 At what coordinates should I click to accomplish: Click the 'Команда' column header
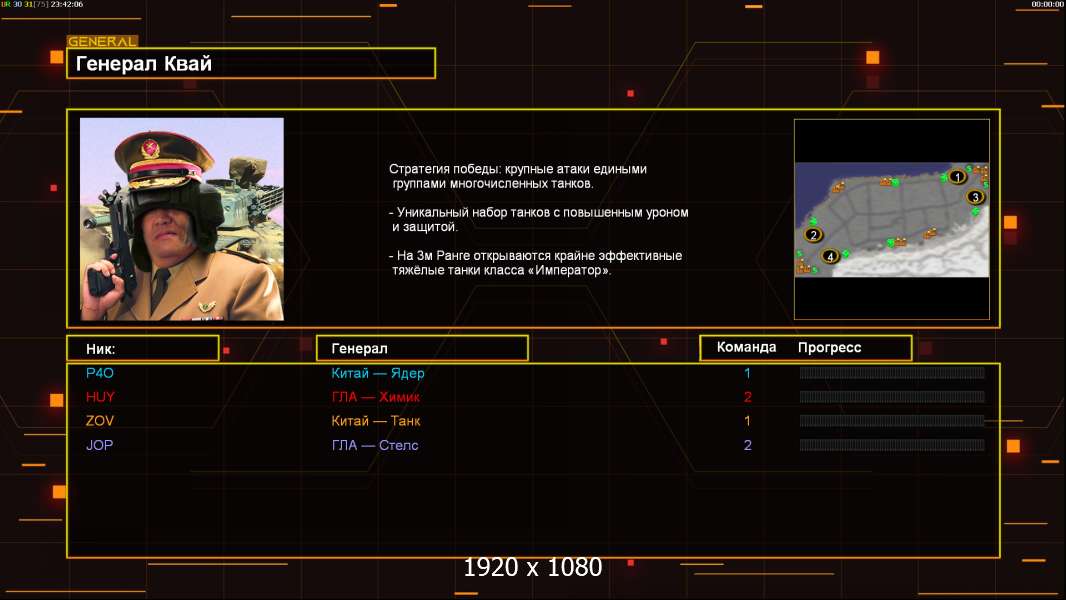click(746, 347)
